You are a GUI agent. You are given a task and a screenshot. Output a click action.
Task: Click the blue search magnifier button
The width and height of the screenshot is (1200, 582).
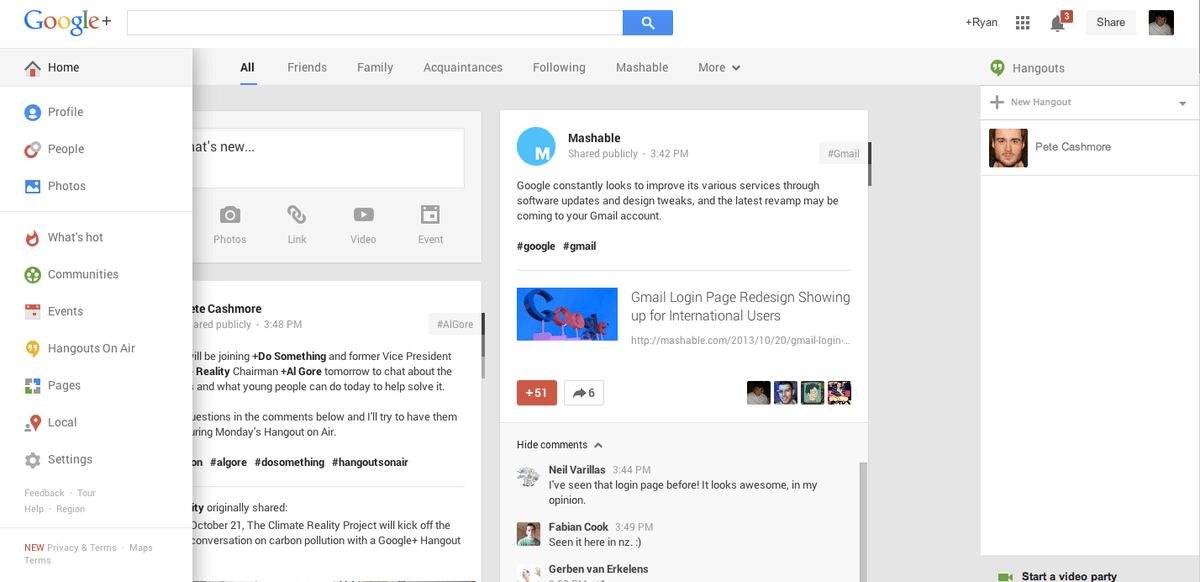tap(647, 23)
